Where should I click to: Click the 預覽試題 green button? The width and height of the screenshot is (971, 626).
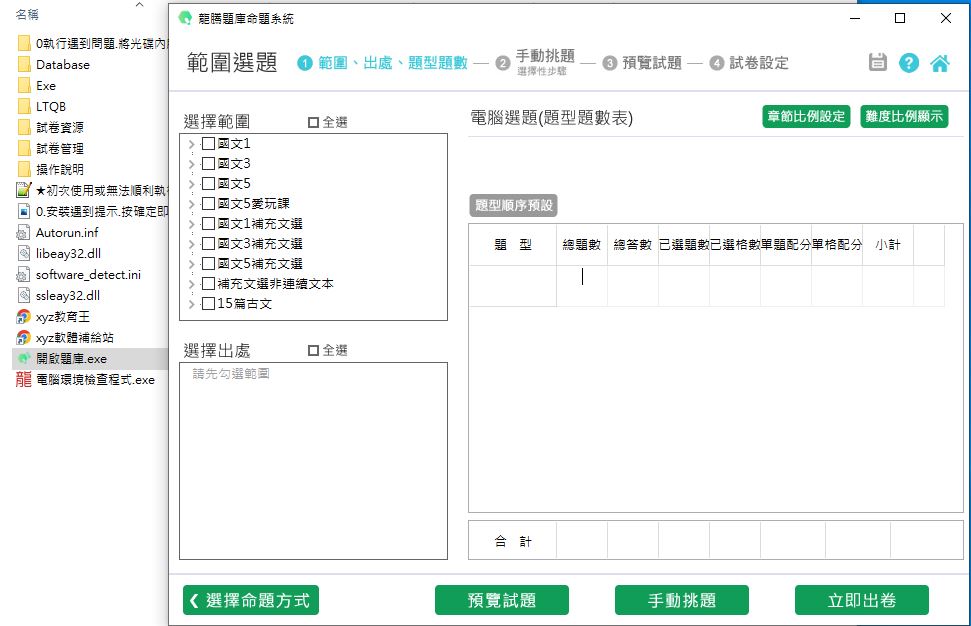502,600
